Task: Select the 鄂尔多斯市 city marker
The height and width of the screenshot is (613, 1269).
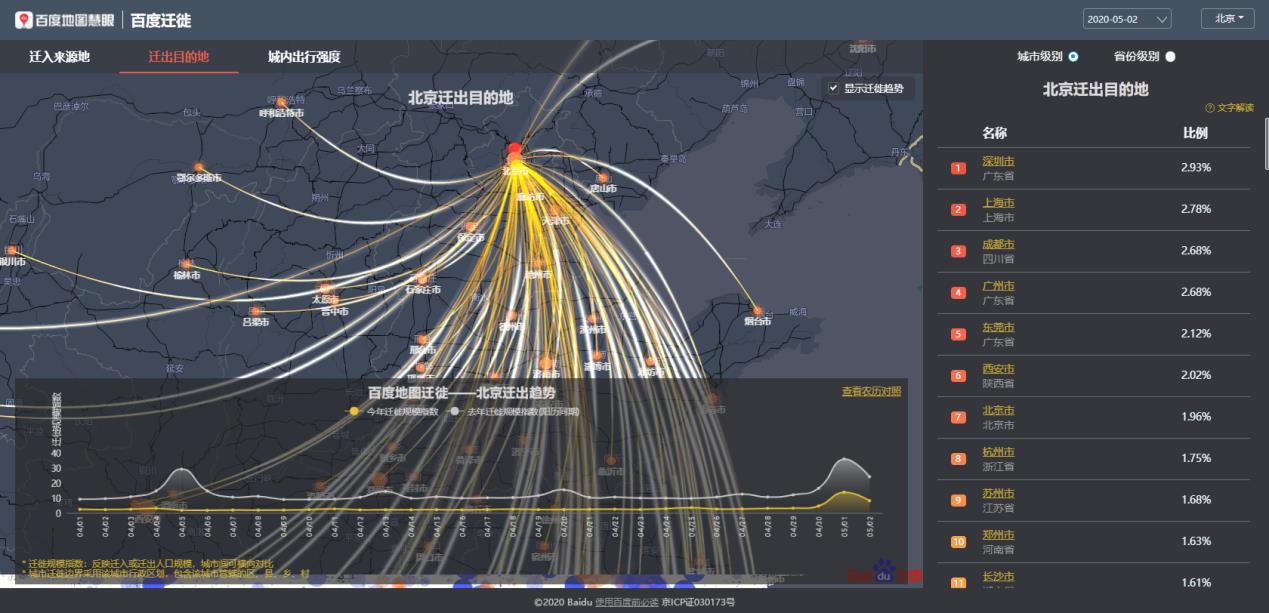Action: (199, 167)
